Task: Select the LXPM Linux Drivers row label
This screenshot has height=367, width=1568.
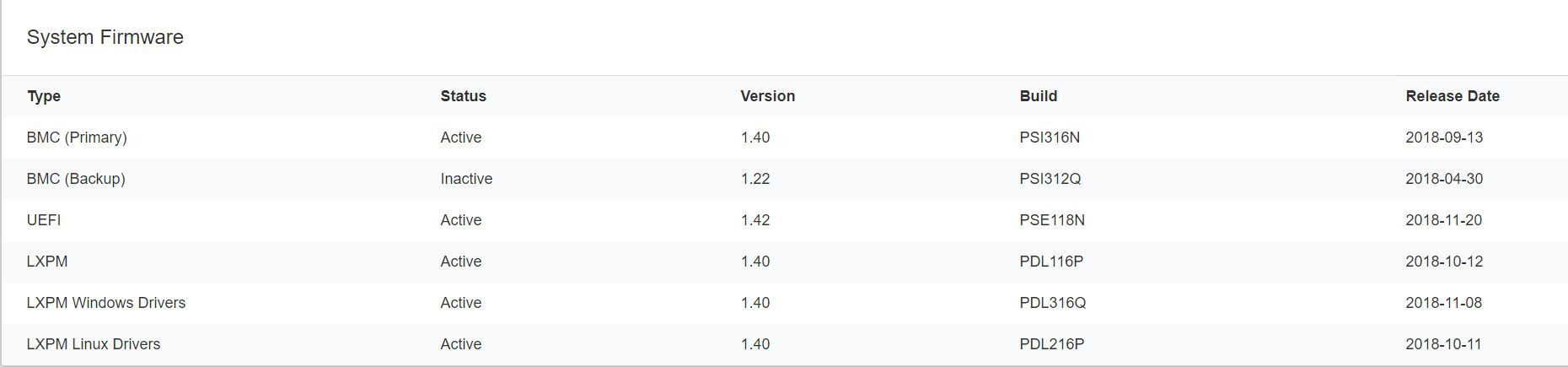Action: (93, 344)
